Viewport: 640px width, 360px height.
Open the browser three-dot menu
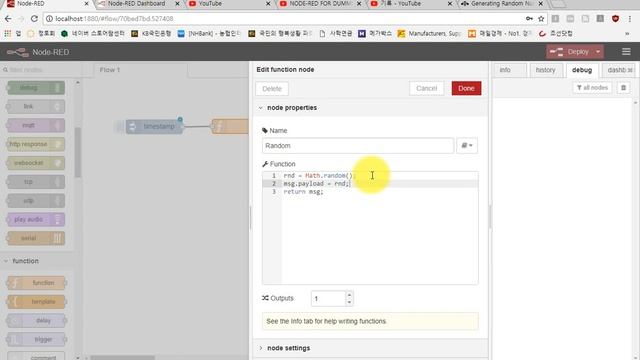(x=630, y=19)
